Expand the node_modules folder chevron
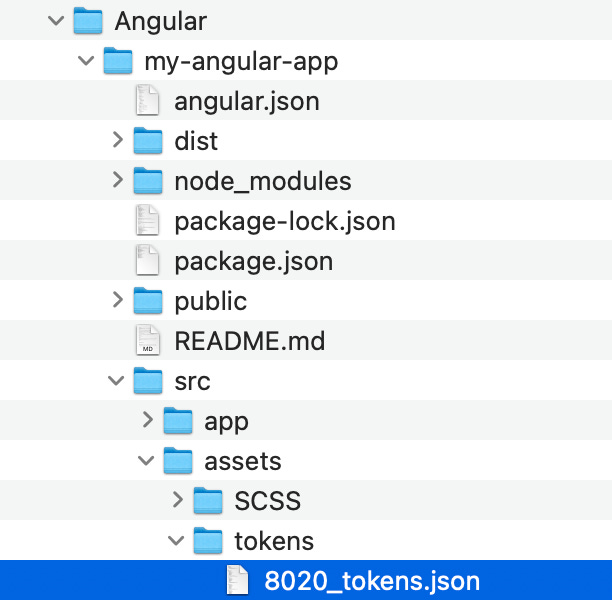Screen dimensions: 612x606 [x=117, y=179]
